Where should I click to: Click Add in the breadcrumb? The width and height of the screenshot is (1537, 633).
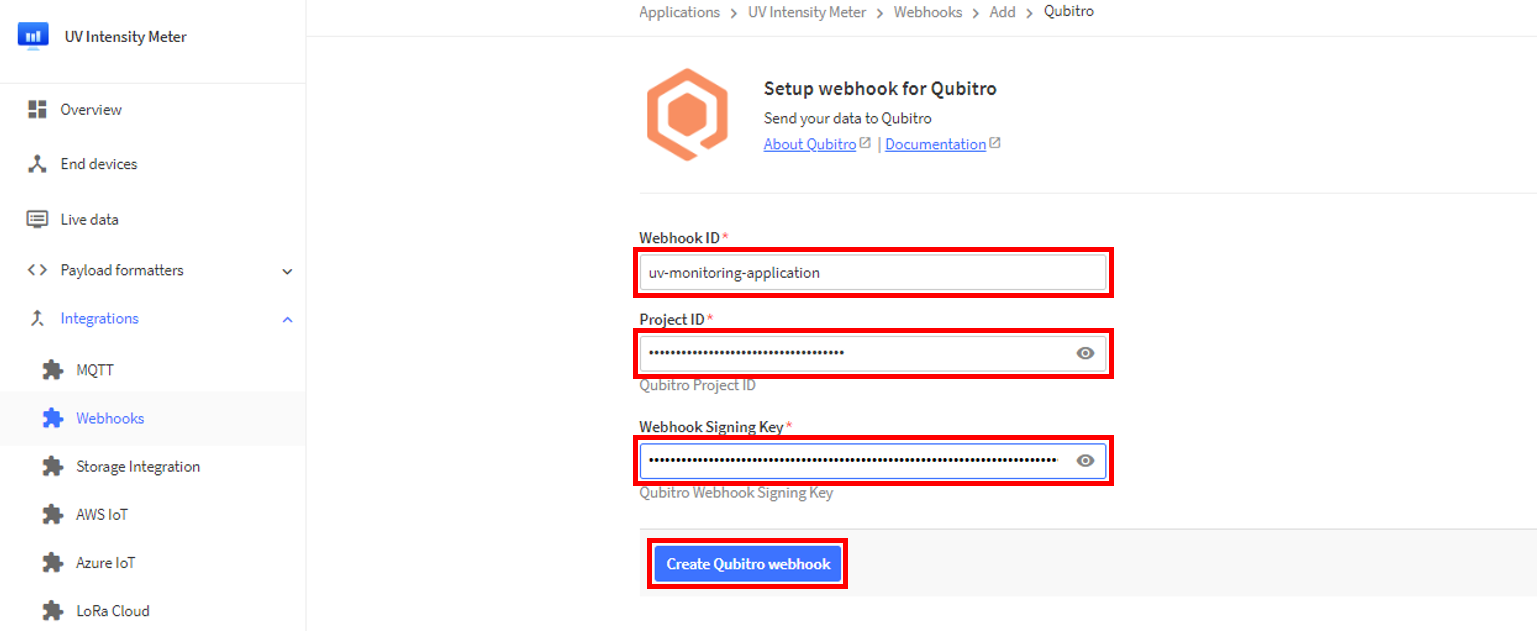[x=1003, y=12]
